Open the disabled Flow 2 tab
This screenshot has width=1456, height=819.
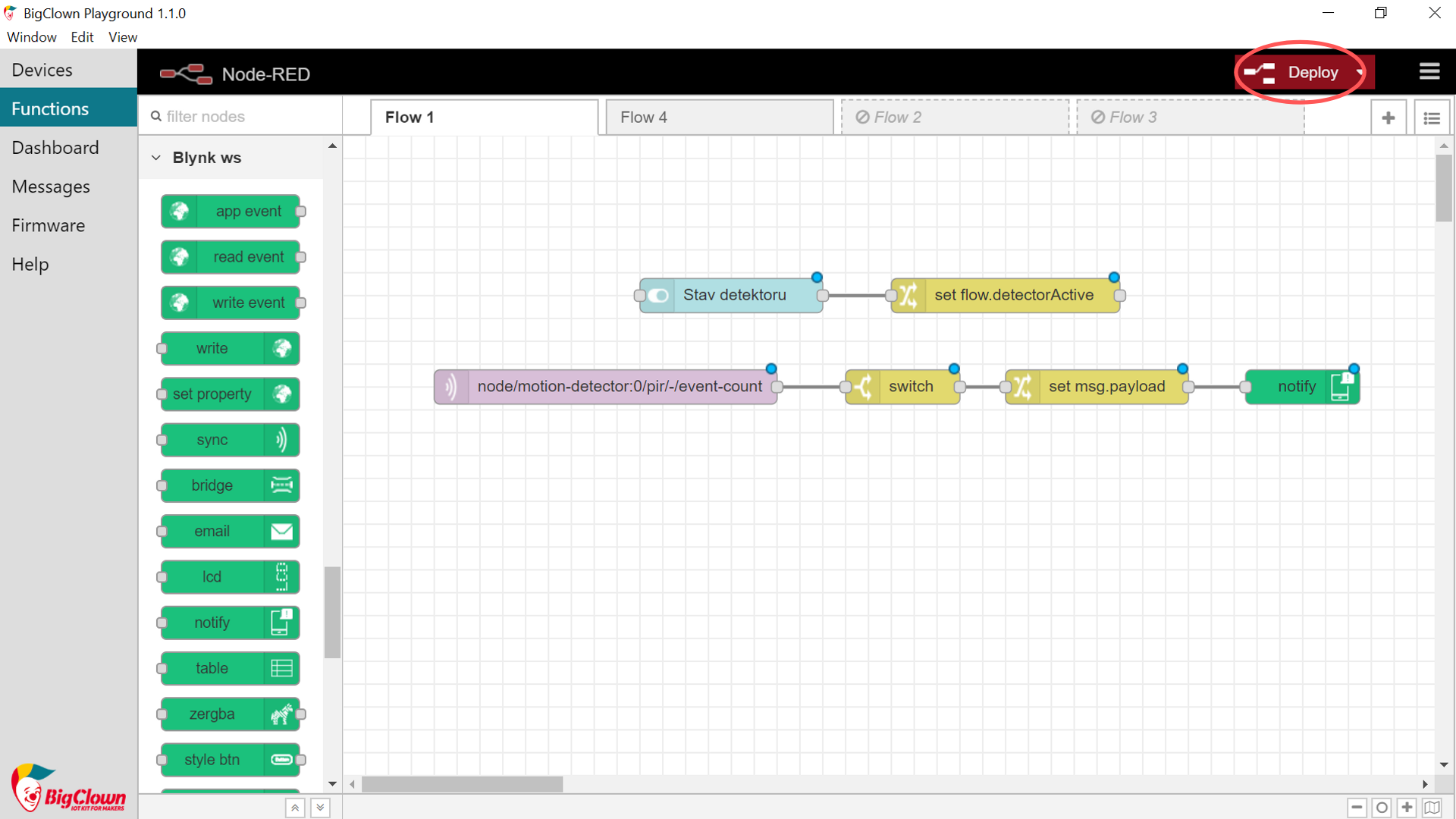tap(954, 118)
